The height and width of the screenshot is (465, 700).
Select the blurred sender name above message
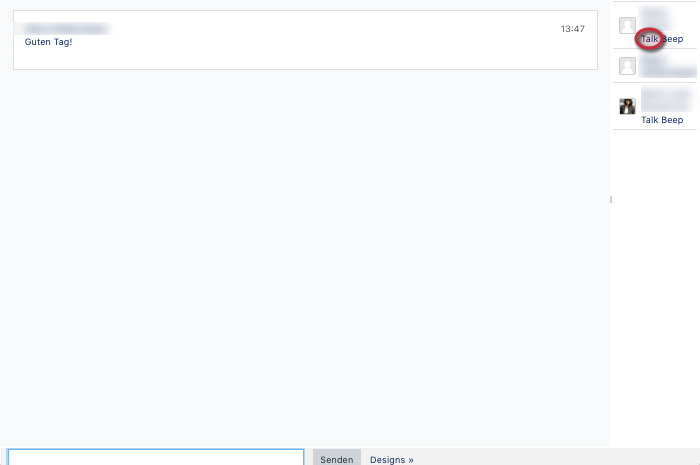pyautogui.click(x=66, y=28)
